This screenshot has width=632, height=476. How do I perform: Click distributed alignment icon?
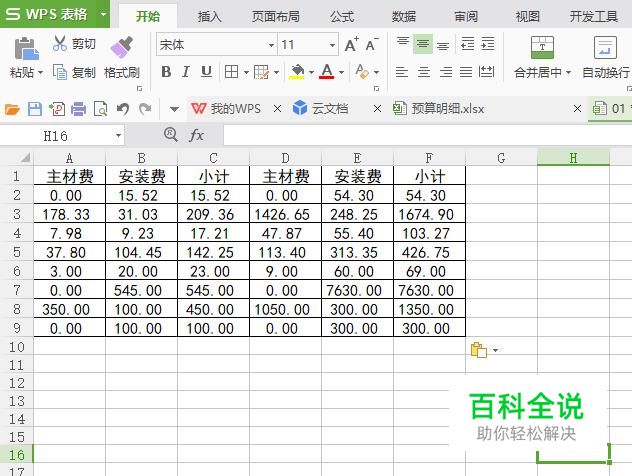(x=486, y=72)
